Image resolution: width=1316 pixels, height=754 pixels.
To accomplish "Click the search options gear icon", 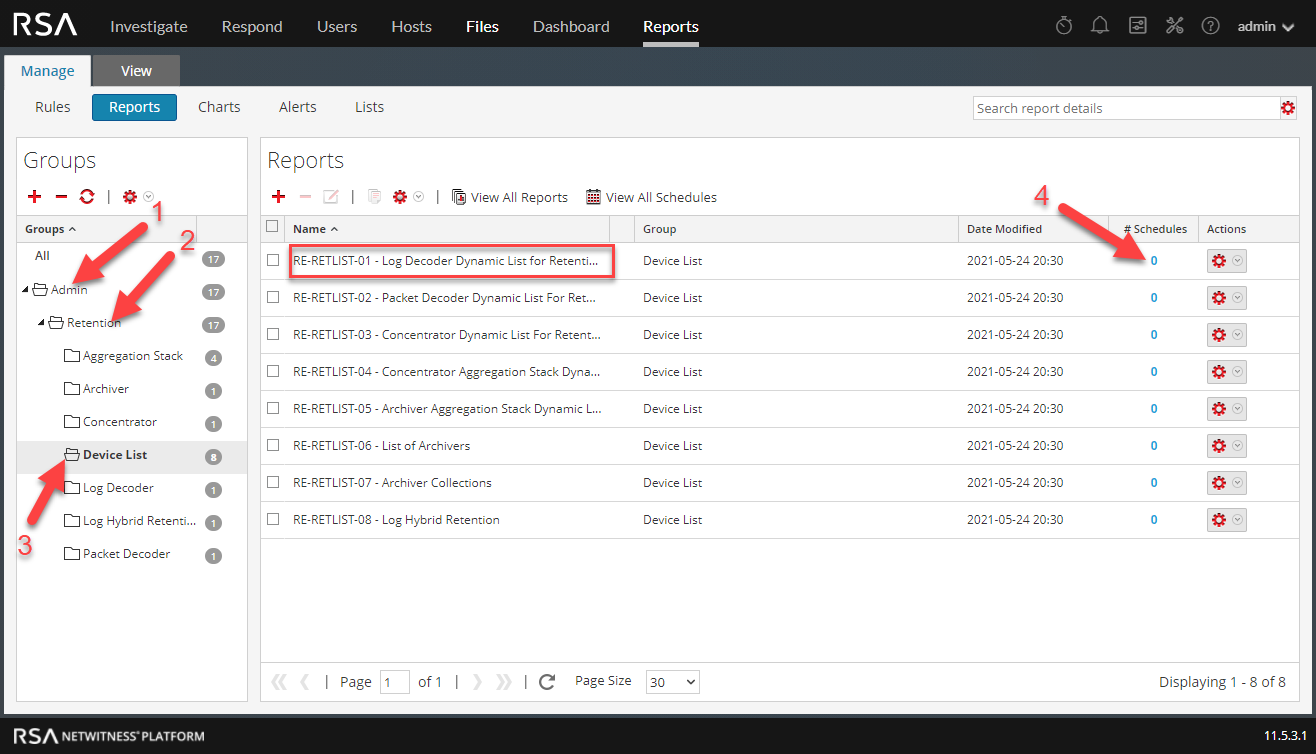I will [1288, 108].
